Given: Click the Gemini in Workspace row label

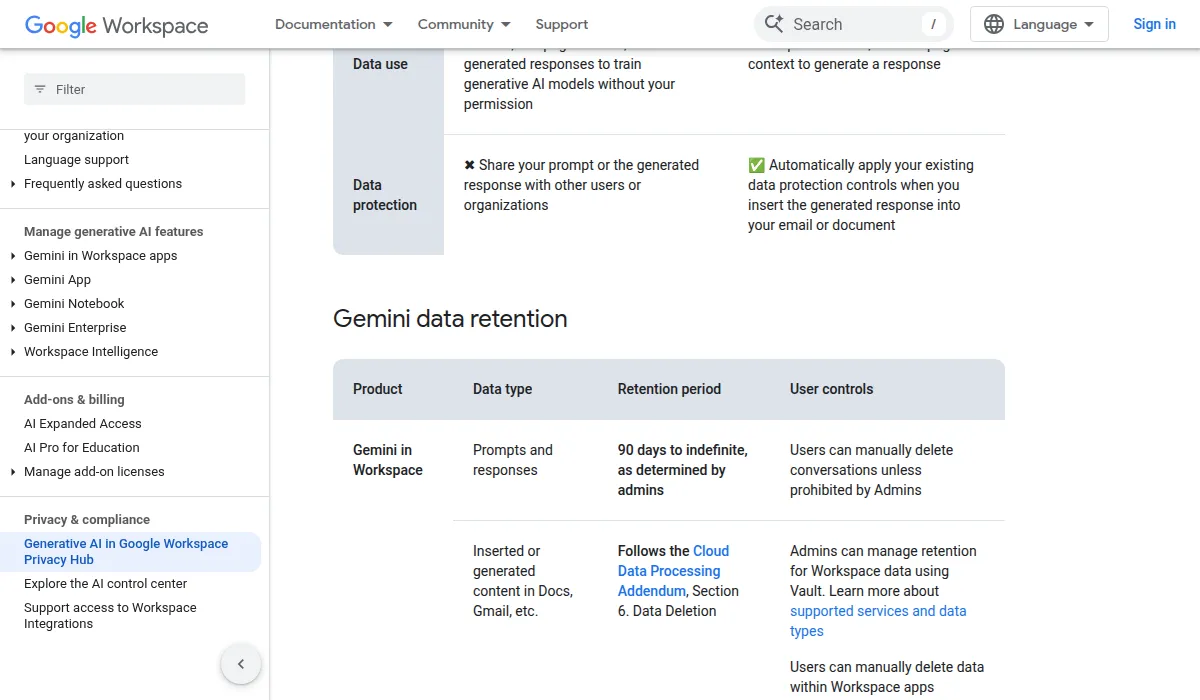Looking at the screenshot, I should [x=388, y=460].
